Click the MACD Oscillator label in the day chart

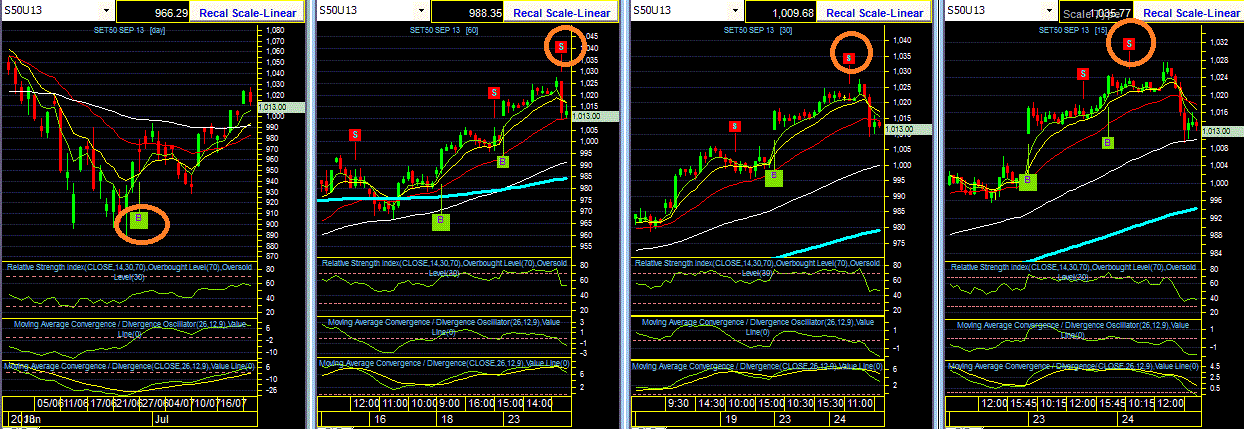(130, 327)
